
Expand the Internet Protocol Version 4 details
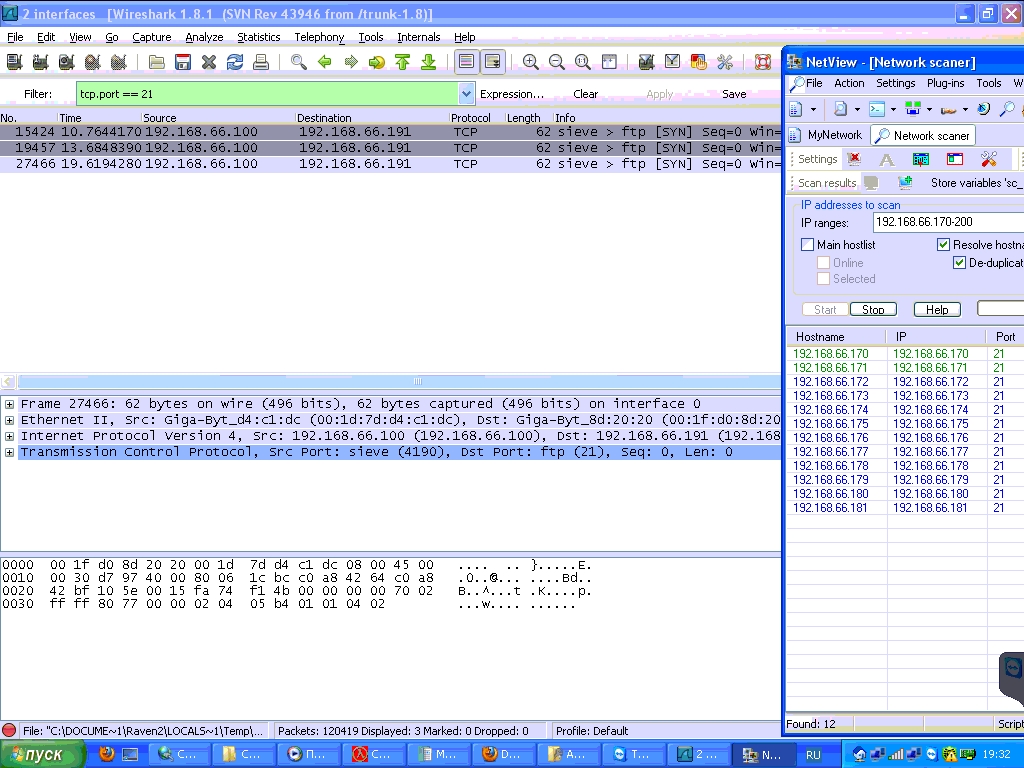point(9,436)
